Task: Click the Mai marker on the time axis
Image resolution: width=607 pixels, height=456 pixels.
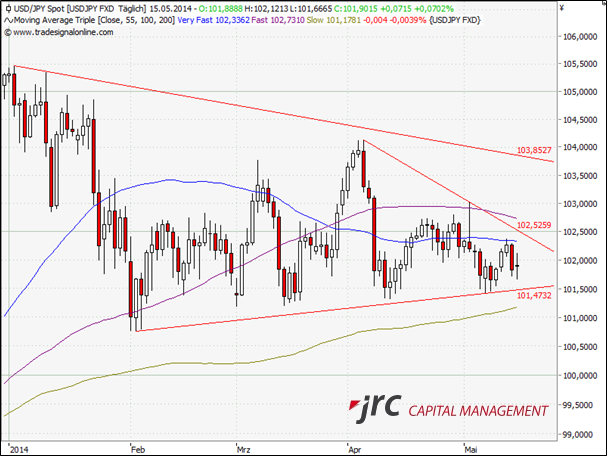Action: tap(471, 448)
